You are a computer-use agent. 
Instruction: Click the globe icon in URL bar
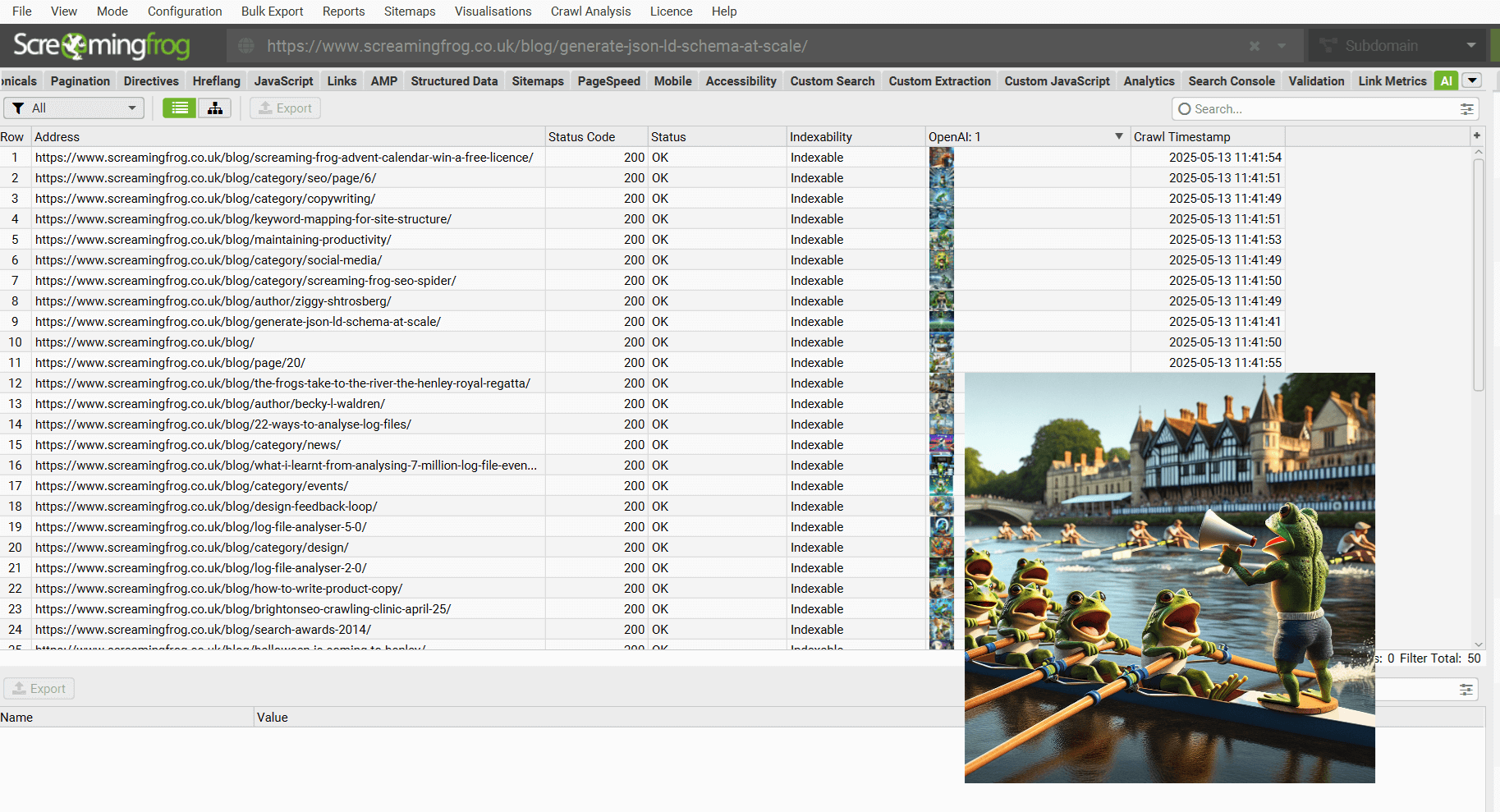click(246, 46)
